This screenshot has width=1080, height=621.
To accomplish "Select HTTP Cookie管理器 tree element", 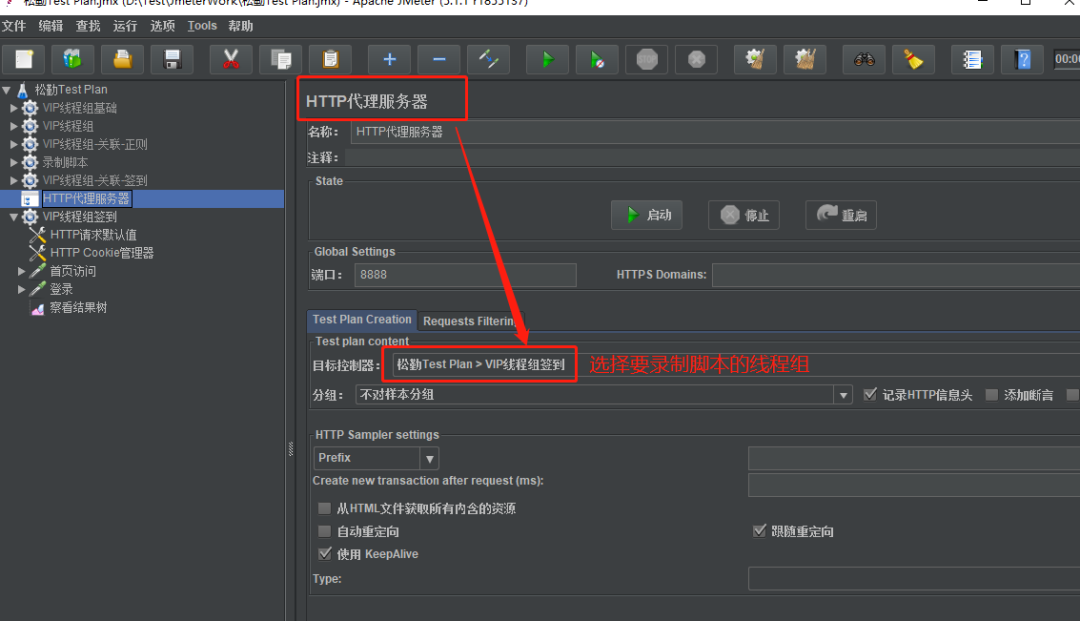I will [x=101, y=253].
